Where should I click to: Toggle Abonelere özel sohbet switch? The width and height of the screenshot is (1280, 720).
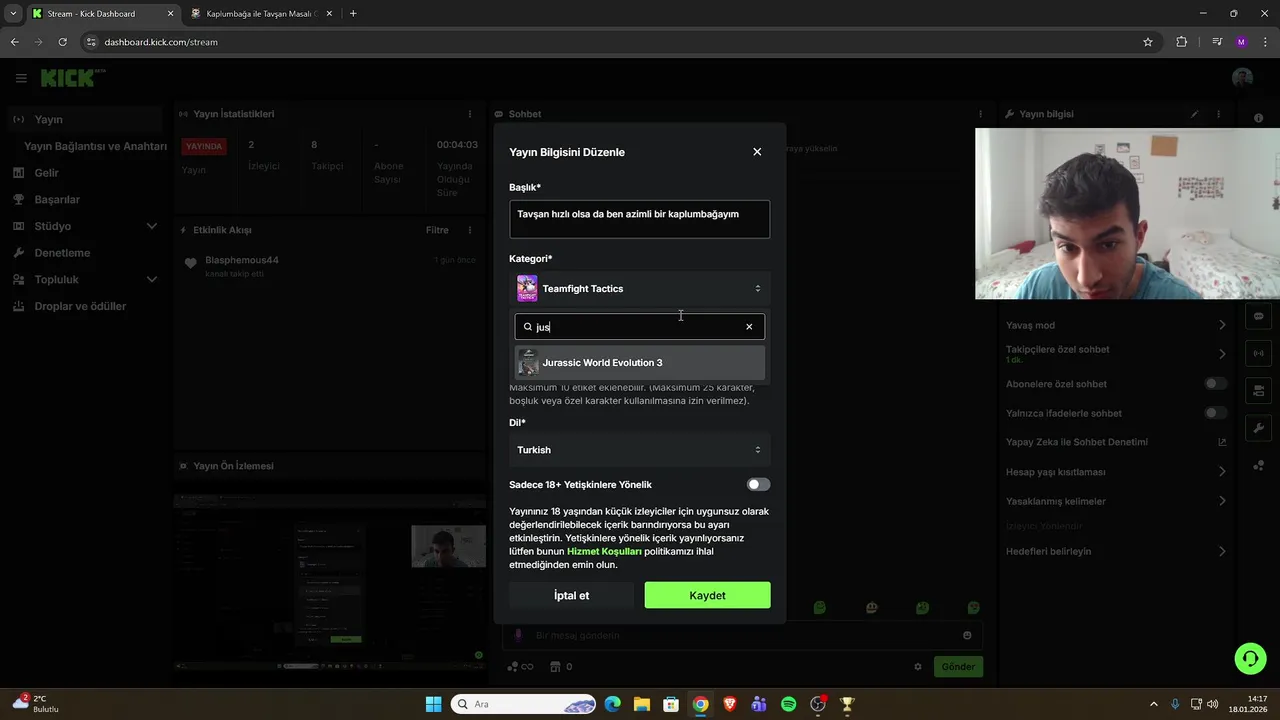[1215, 384]
